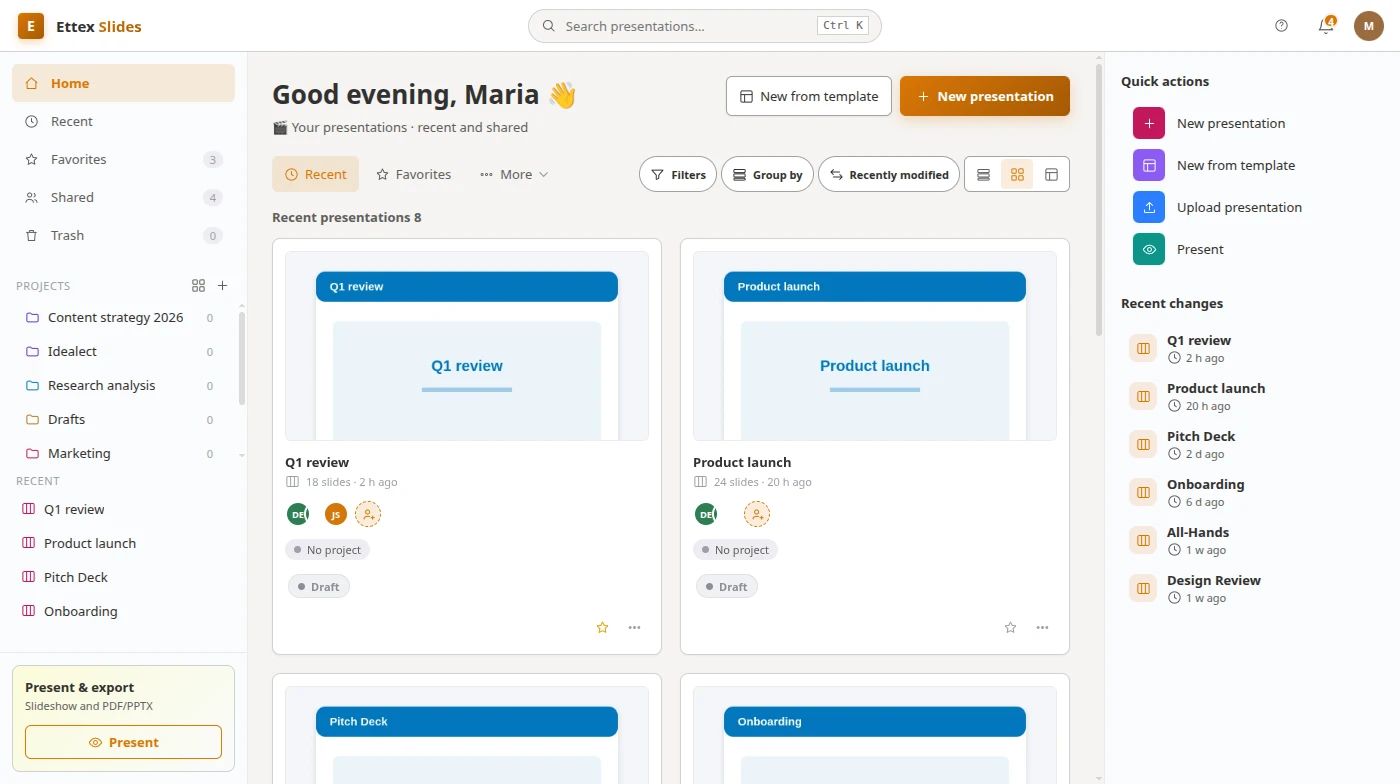Click the JS avatar on Q1 review
This screenshot has width=1400, height=784.
(x=336, y=514)
